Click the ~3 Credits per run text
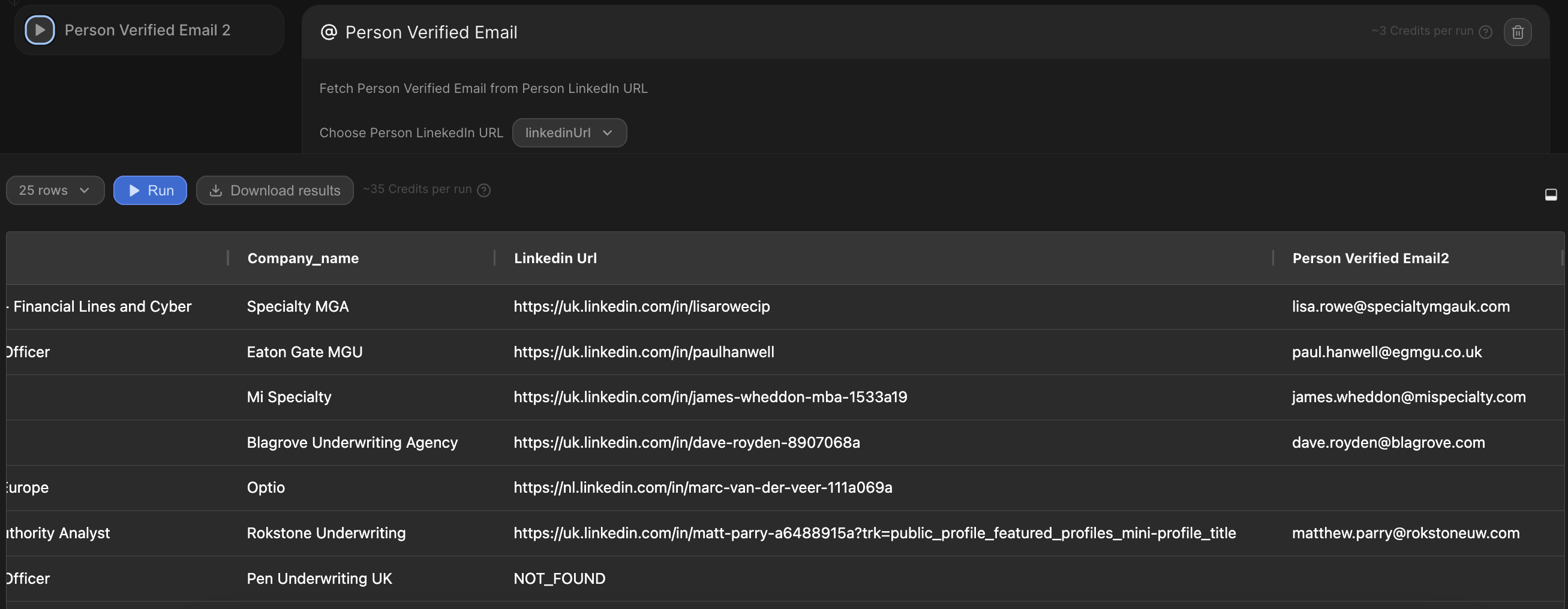Image resolution: width=1568 pixels, height=609 pixels. point(1422,31)
